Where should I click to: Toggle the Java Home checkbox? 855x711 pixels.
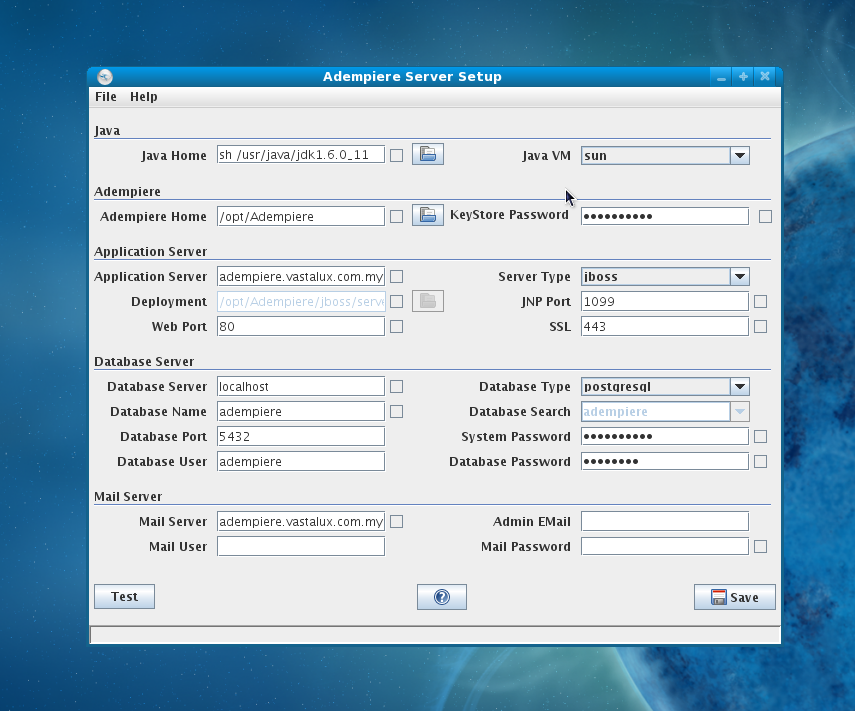(396, 155)
